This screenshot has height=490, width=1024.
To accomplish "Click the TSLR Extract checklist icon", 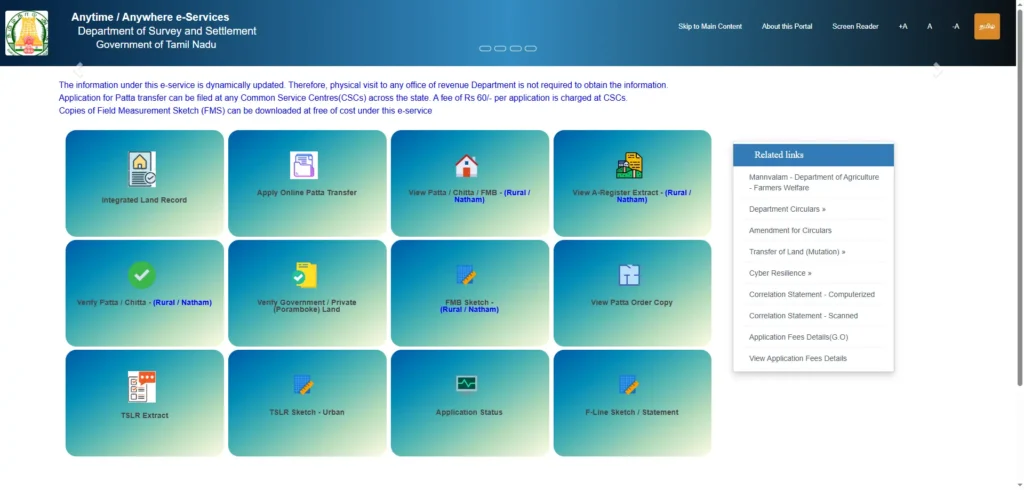I will pyautogui.click(x=142, y=387).
